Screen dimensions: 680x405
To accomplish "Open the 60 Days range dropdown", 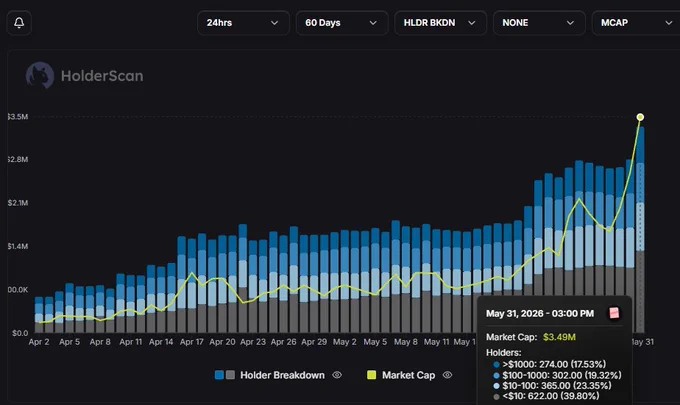I will (x=342, y=23).
